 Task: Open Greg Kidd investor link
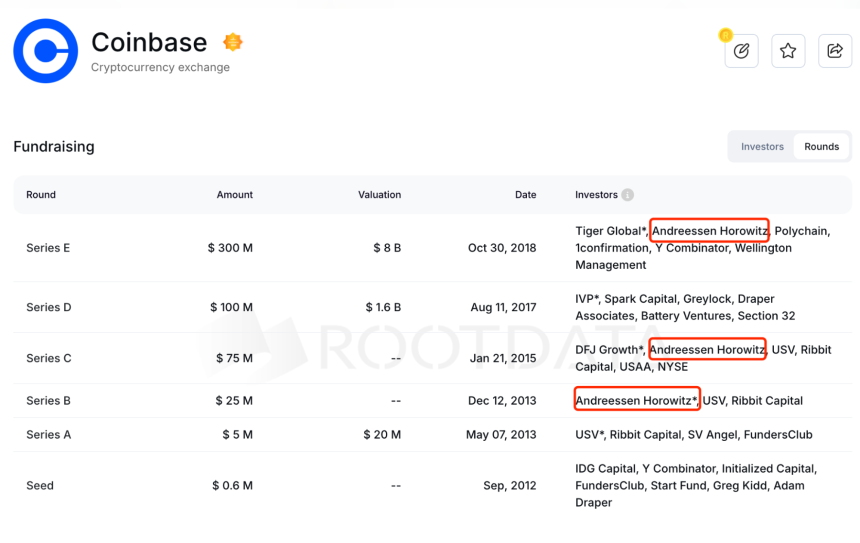pos(739,486)
